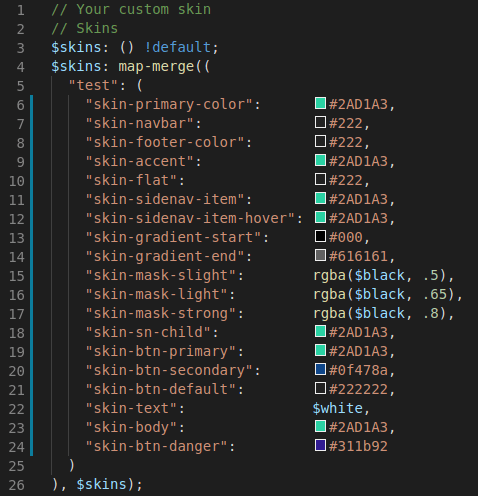Image resolution: width=478 pixels, height=496 pixels.
Task: Open color picker for skin-primary-color swatch
Action: point(320,103)
